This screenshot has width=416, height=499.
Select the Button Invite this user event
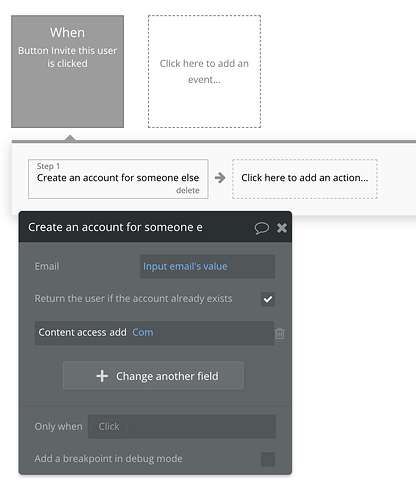pos(67,71)
